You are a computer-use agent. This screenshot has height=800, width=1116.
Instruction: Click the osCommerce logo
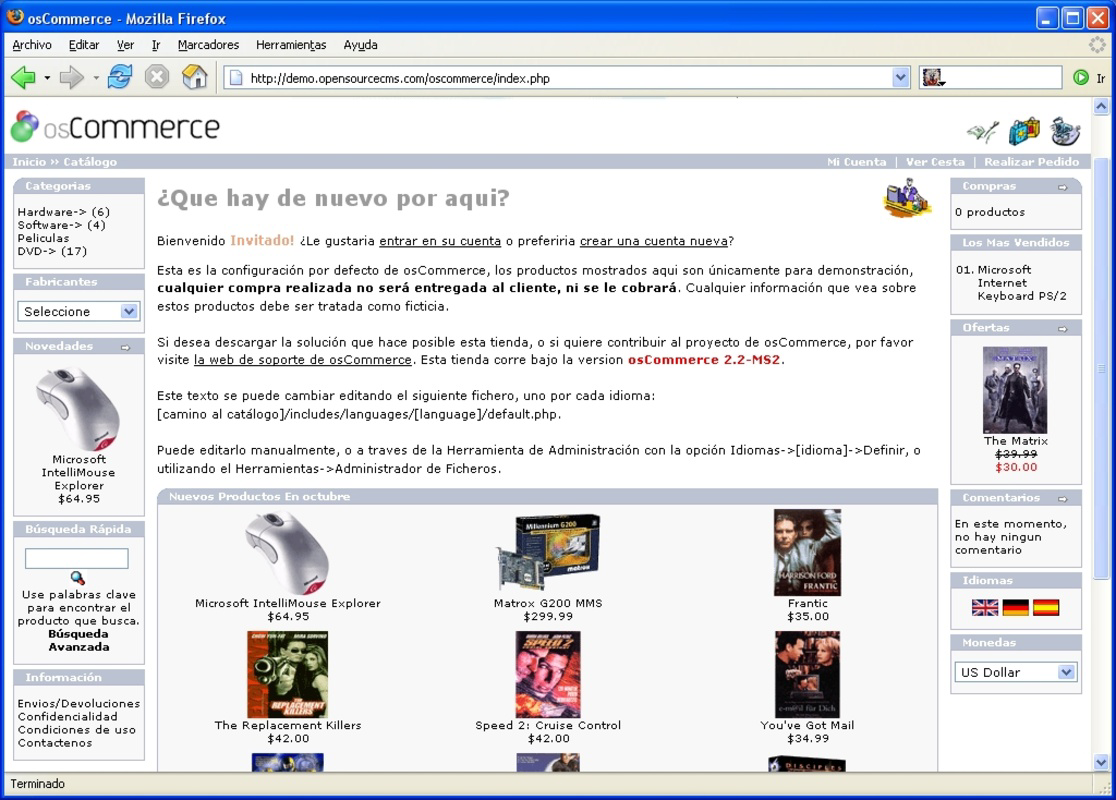[x=115, y=127]
